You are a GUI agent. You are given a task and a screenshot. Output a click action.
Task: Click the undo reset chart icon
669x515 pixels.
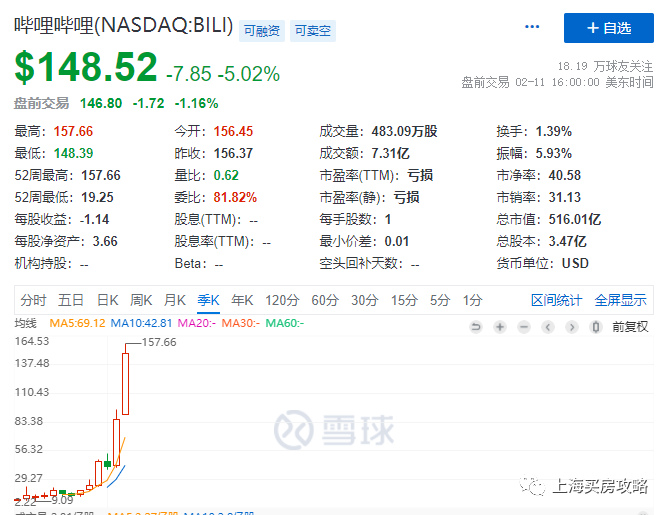pyautogui.click(x=476, y=327)
